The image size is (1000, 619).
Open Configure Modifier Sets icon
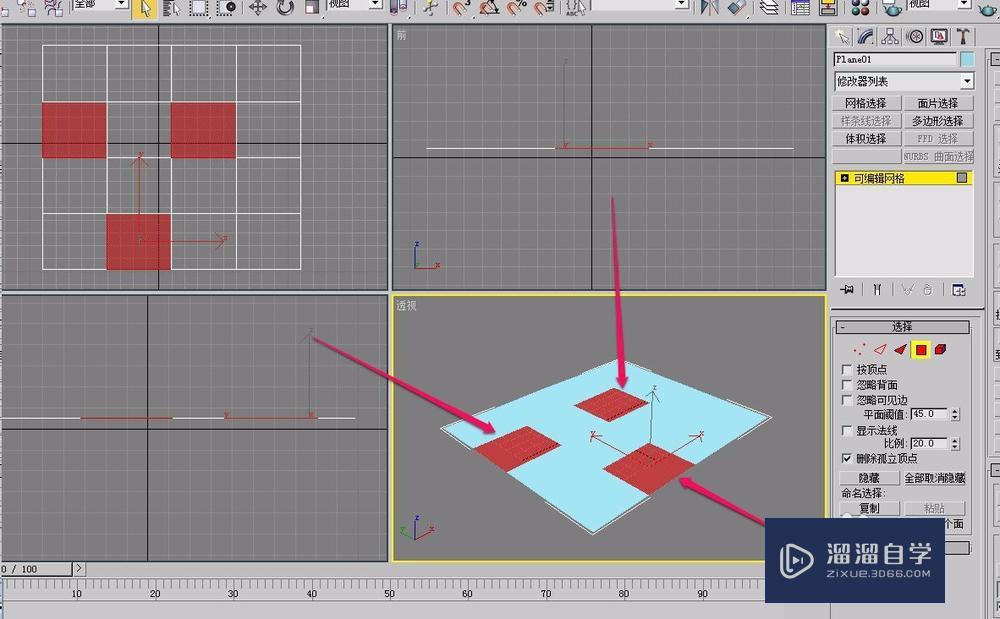958,290
